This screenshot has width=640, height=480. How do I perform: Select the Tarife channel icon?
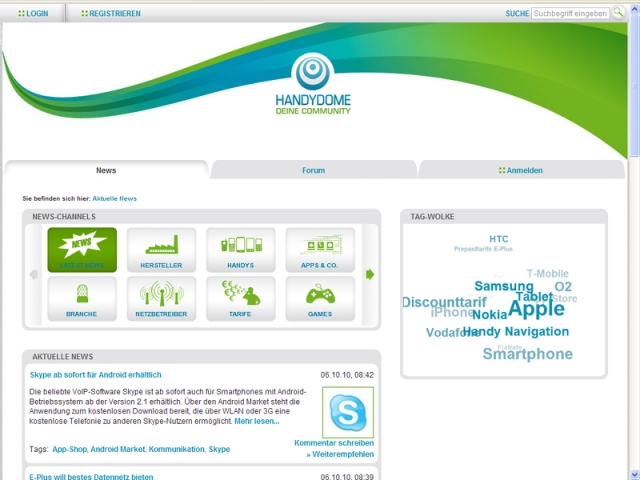coord(241,293)
